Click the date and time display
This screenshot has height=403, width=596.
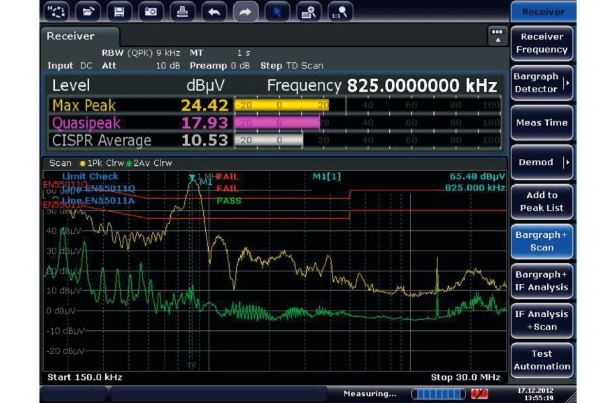pos(536,394)
